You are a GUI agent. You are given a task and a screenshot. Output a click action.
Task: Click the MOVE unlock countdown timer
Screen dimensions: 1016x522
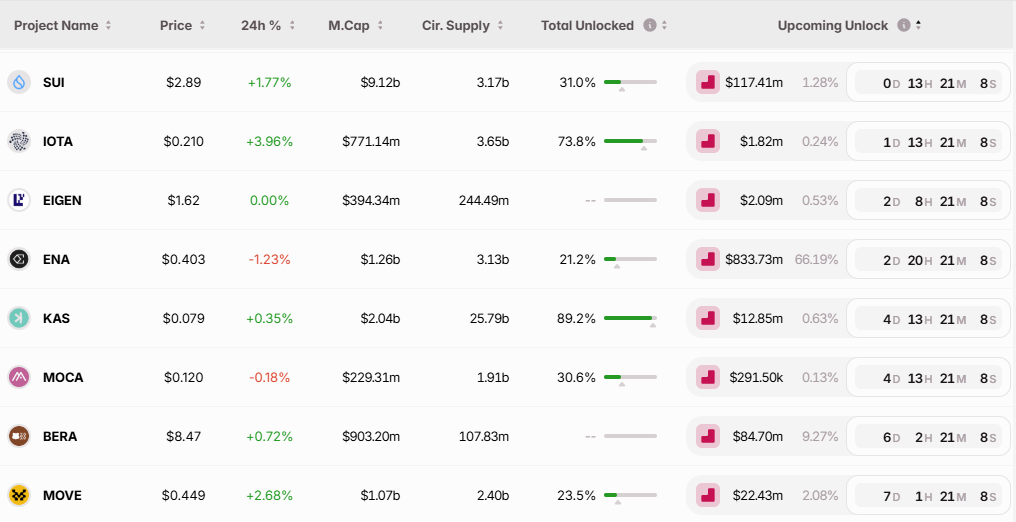tap(928, 495)
